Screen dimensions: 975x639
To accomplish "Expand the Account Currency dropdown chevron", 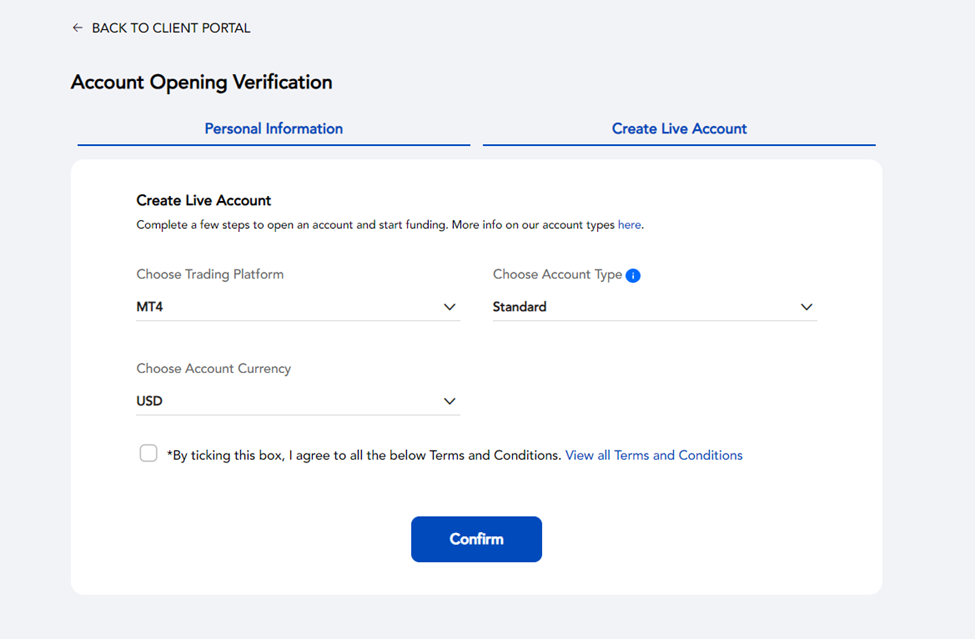I will (x=450, y=402).
